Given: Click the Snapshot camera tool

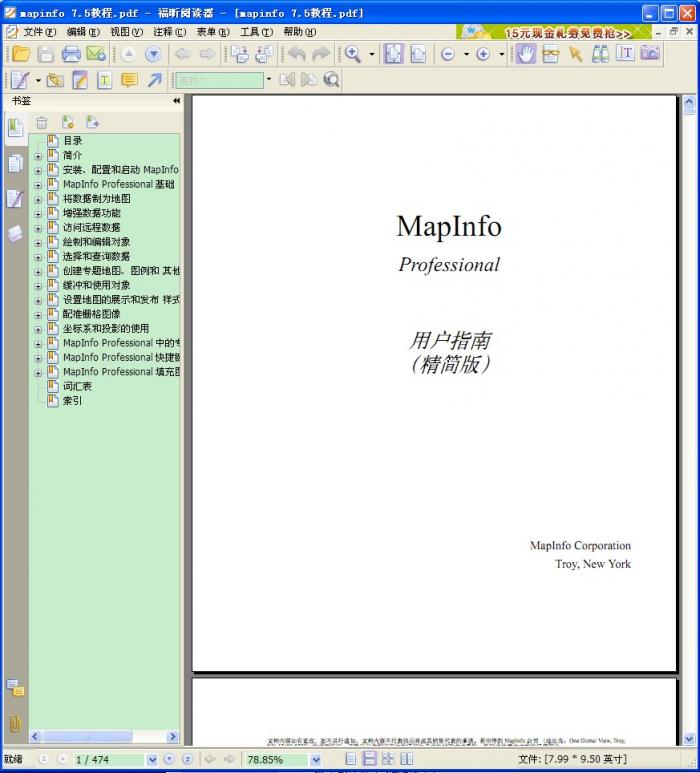Looking at the screenshot, I should 651,54.
